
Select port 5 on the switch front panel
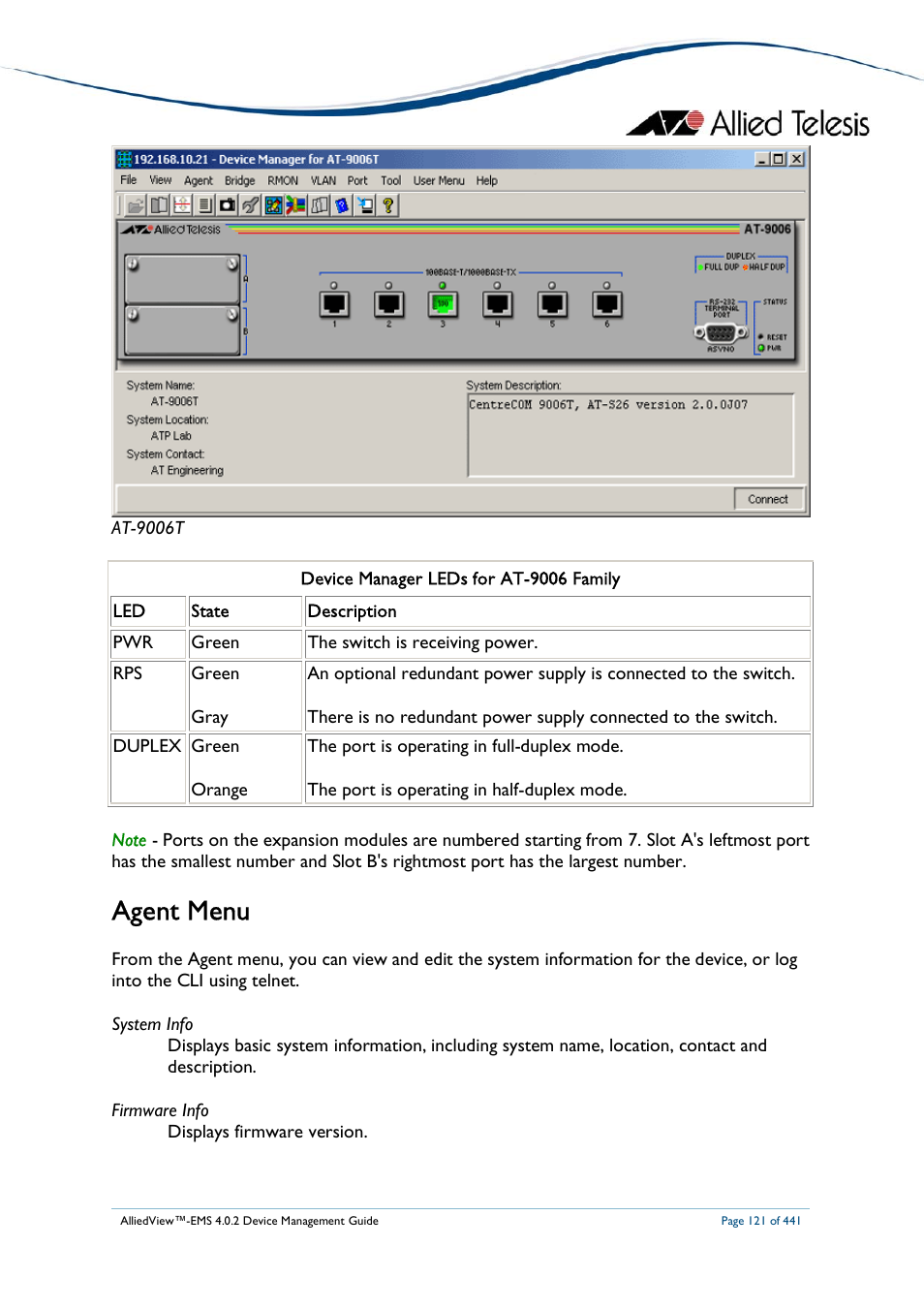(x=552, y=304)
